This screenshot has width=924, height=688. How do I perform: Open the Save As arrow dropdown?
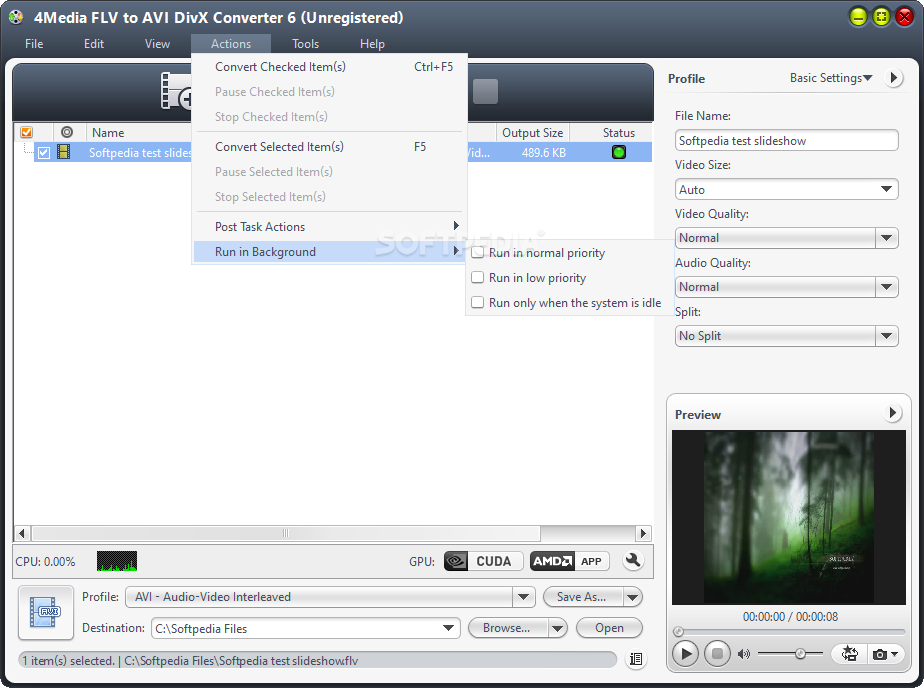(x=632, y=597)
